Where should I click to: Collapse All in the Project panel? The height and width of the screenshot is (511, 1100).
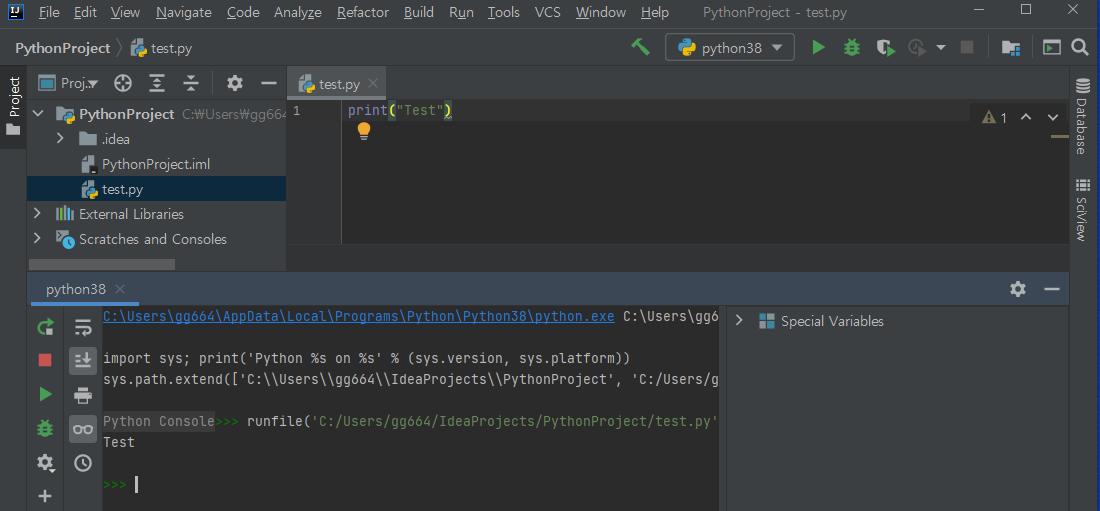tap(191, 84)
